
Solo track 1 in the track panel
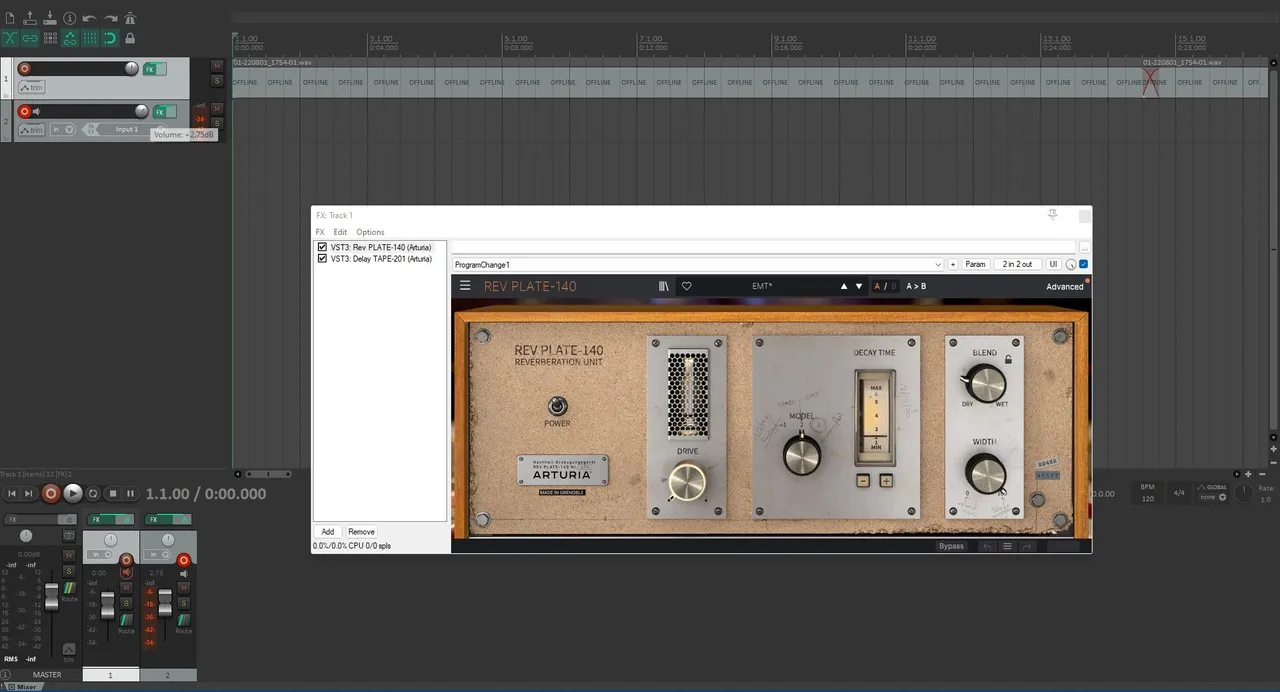(x=217, y=80)
